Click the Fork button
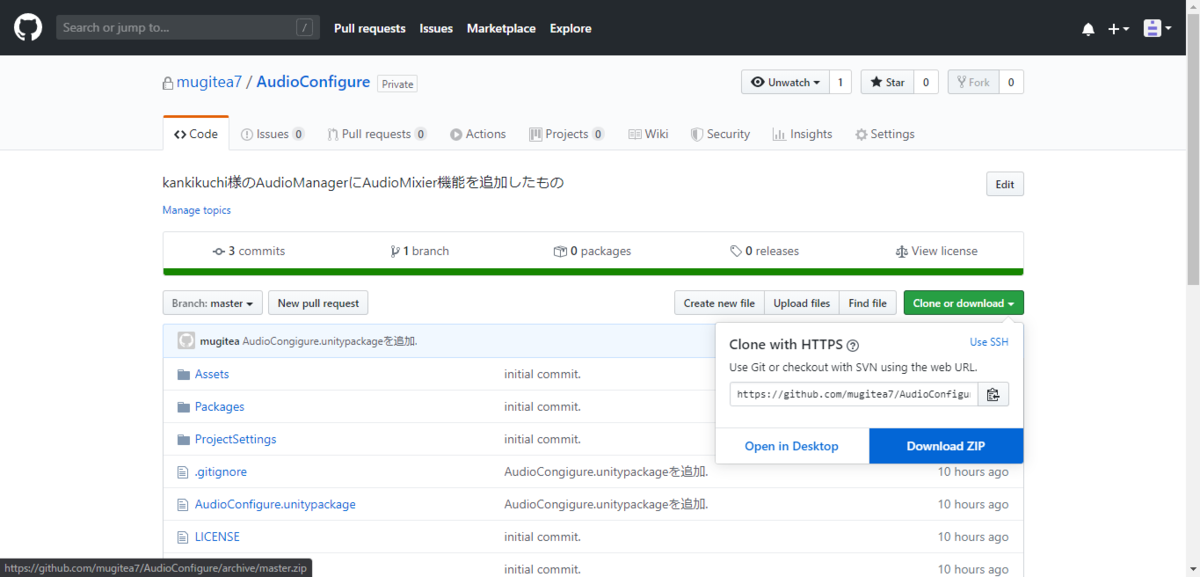The height and width of the screenshot is (577, 1200). point(973,82)
